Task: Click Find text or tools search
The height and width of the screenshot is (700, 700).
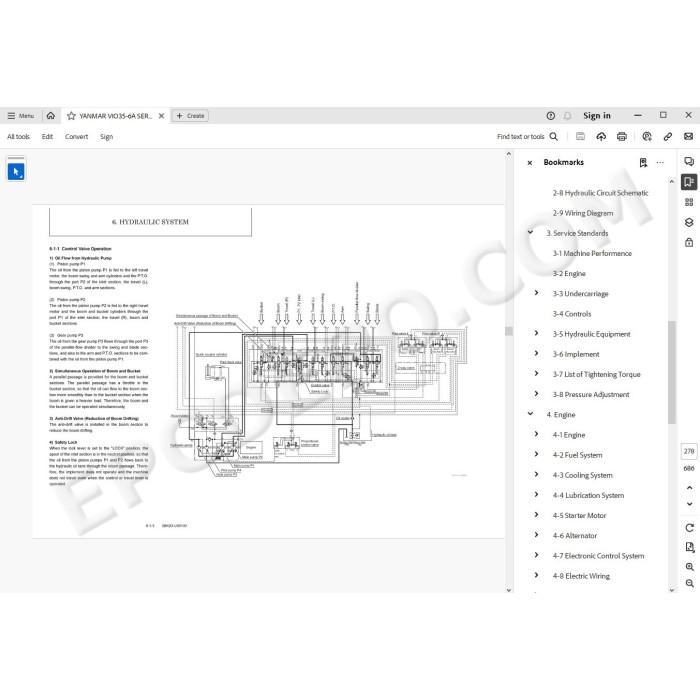Action: point(527,137)
